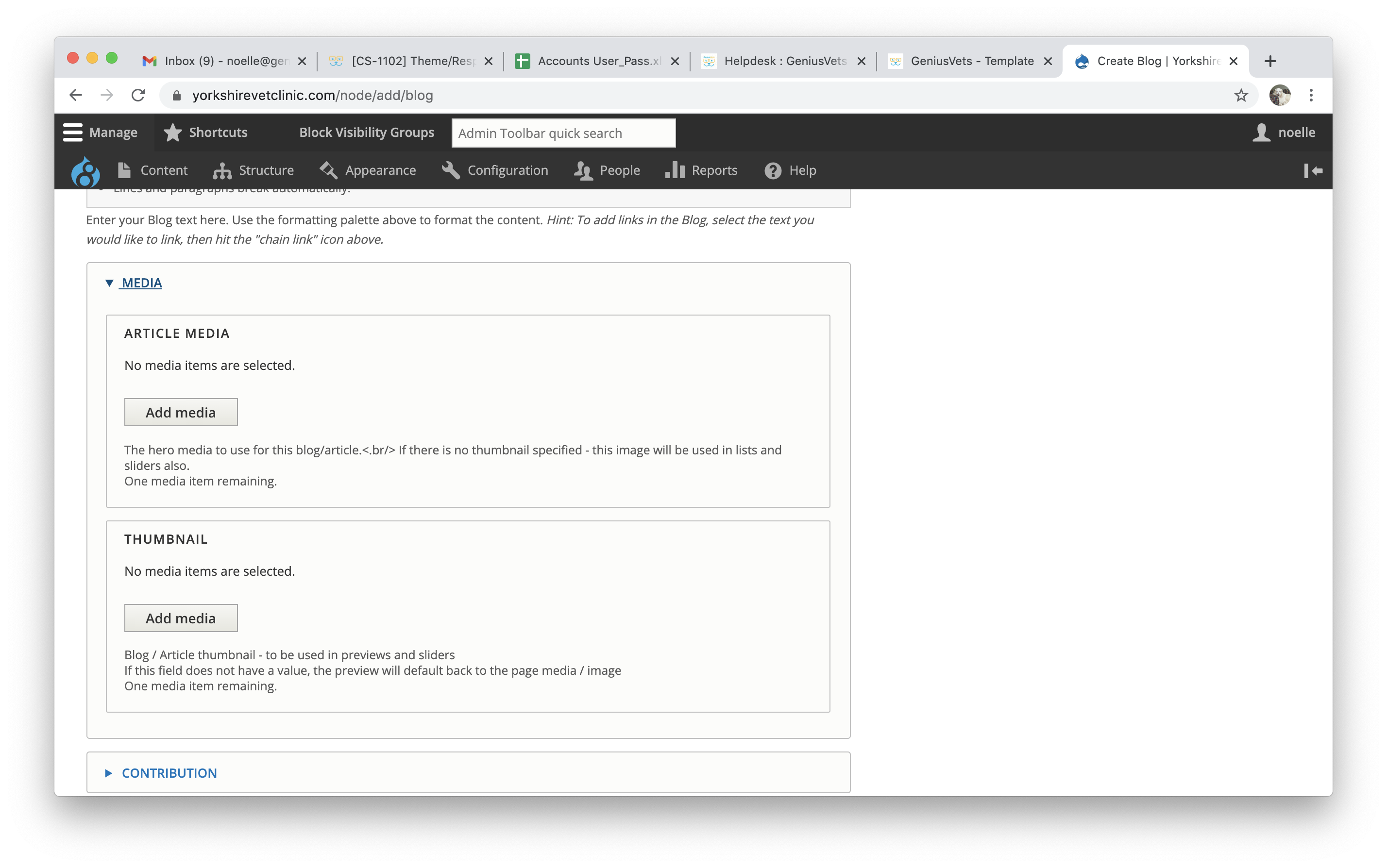
Task: Collapse the MEDIA section
Action: (141, 283)
